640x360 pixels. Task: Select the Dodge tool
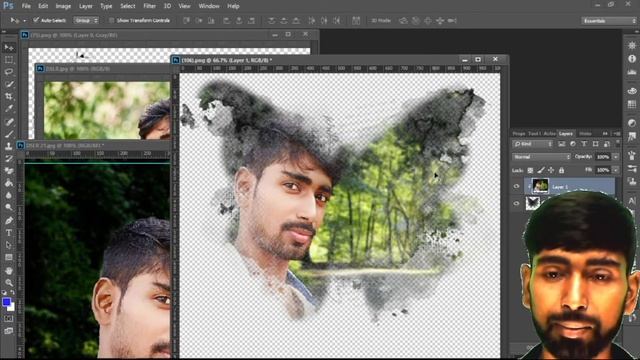9,207
